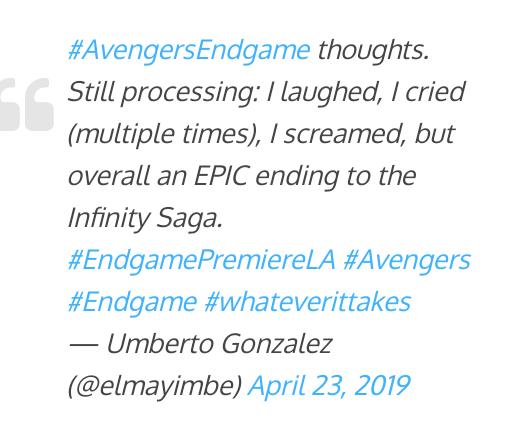This screenshot has height=436, width=507.
Task: Click the word EPIC in the quote
Action: point(221,176)
